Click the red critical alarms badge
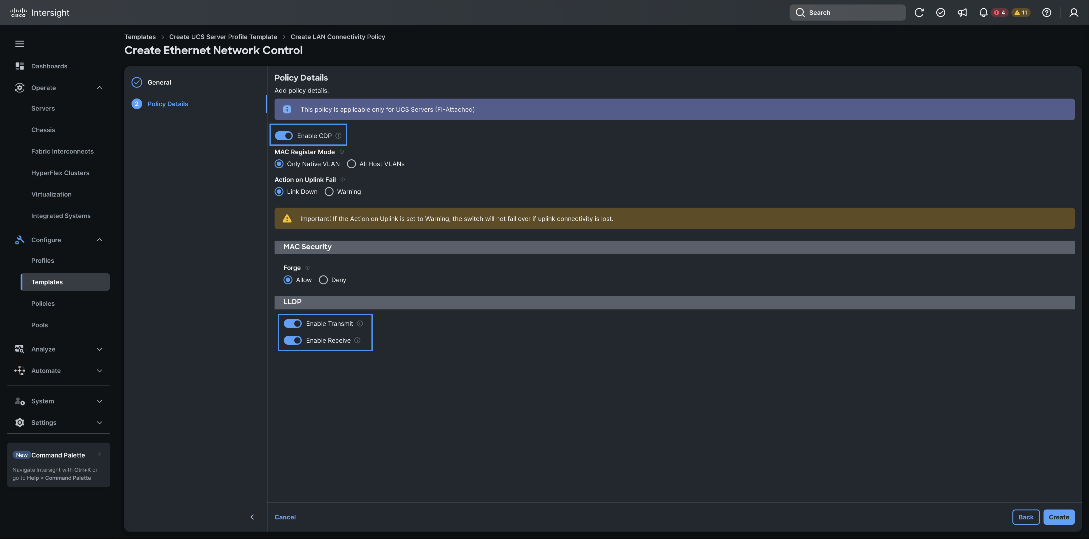Screen dimensions: 1089x539 1000,13
